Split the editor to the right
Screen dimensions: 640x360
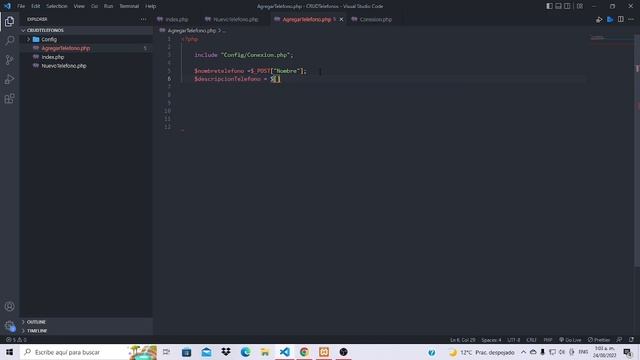click(620, 20)
